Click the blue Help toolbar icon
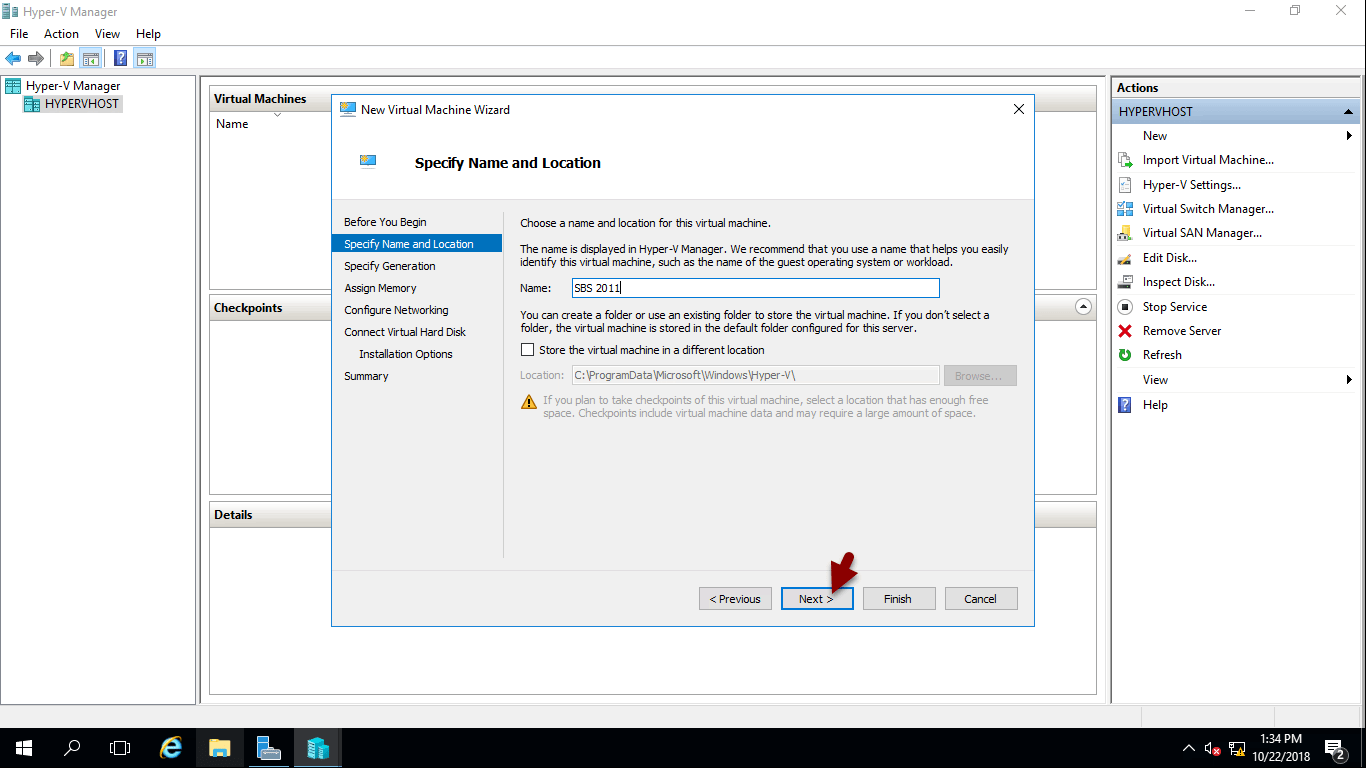1366x768 pixels. pyautogui.click(x=121, y=58)
